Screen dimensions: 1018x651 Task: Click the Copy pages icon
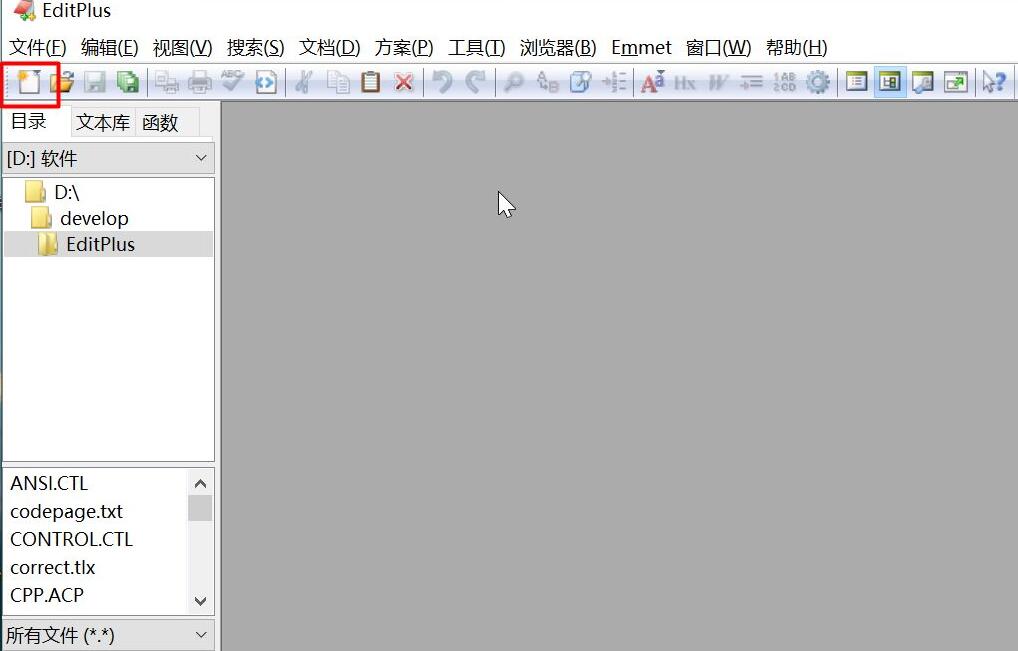coord(338,82)
